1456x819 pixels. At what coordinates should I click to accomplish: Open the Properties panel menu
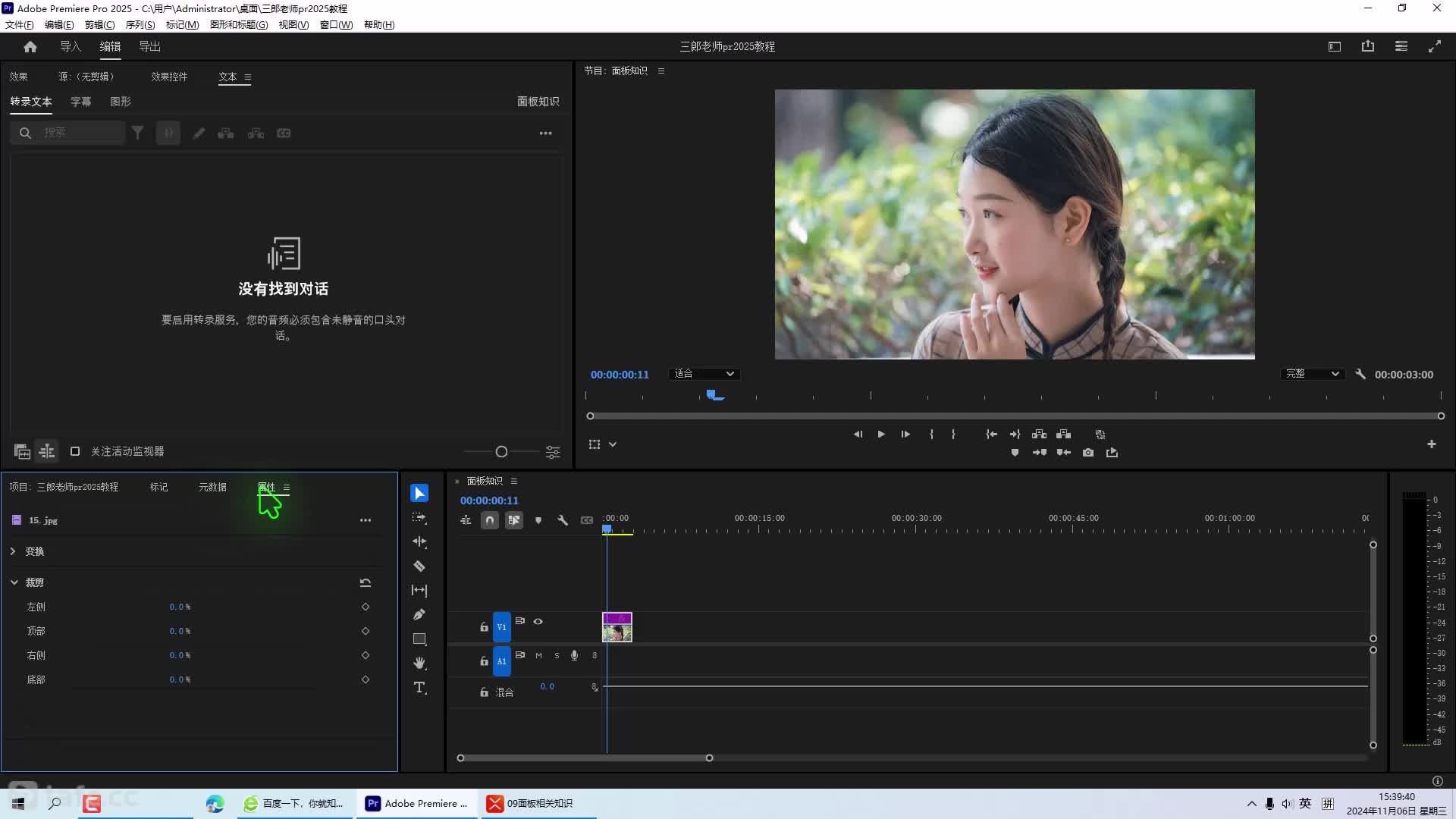[287, 488]
